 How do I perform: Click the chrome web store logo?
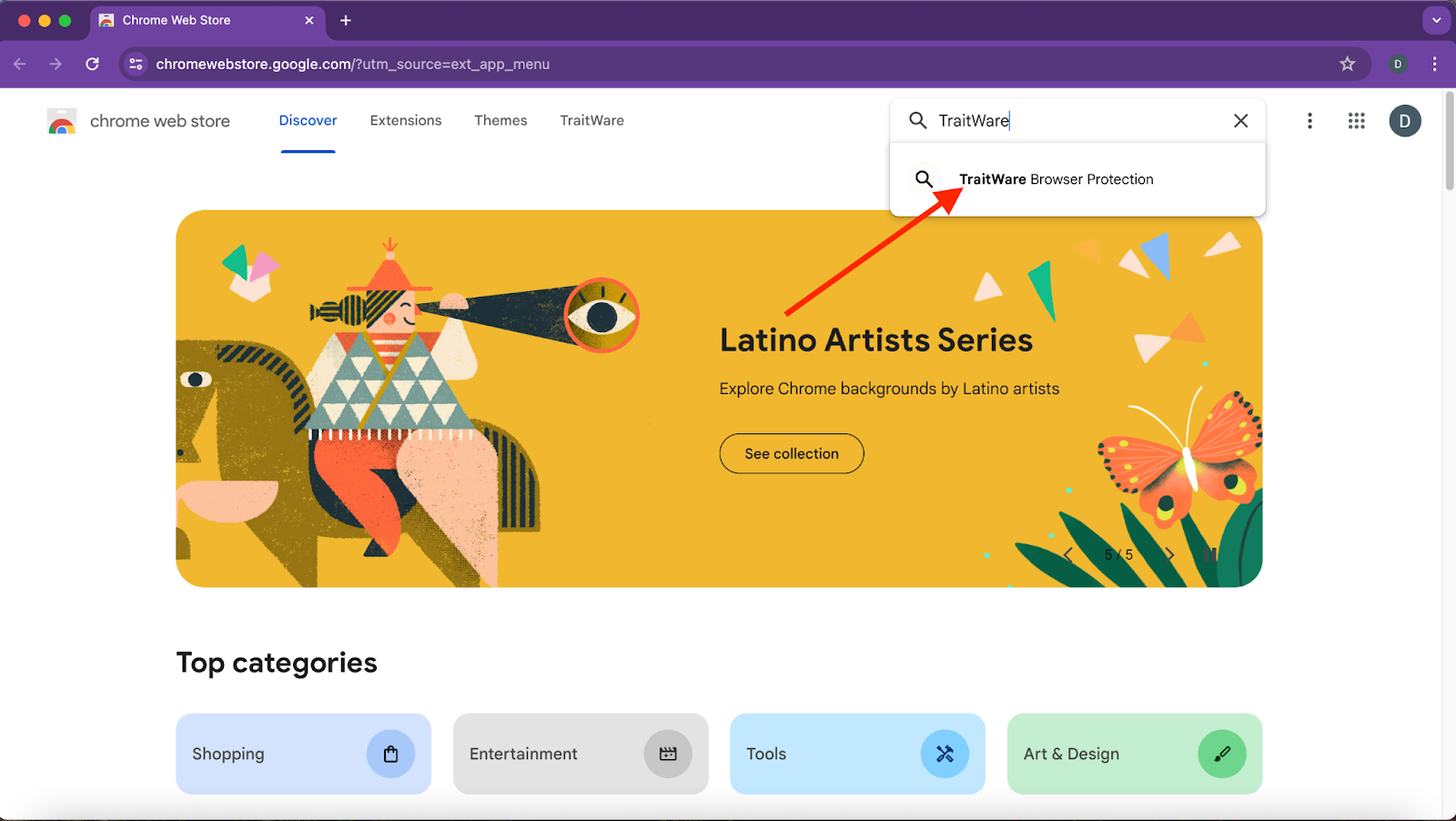62,121
